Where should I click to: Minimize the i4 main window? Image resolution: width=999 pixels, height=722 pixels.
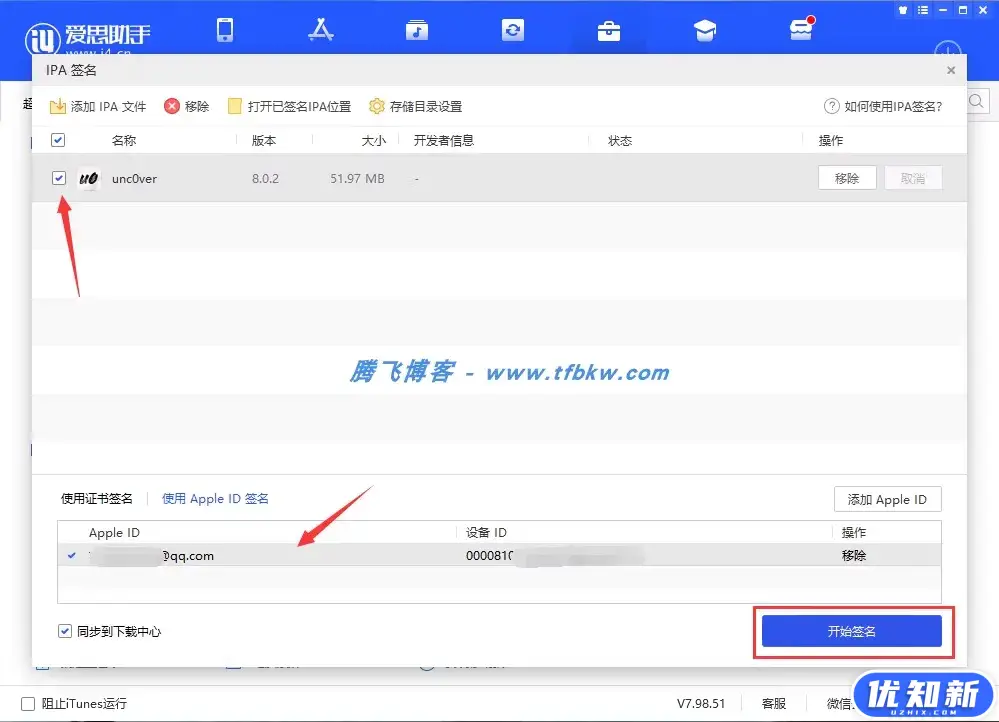[x=943, y=10]
